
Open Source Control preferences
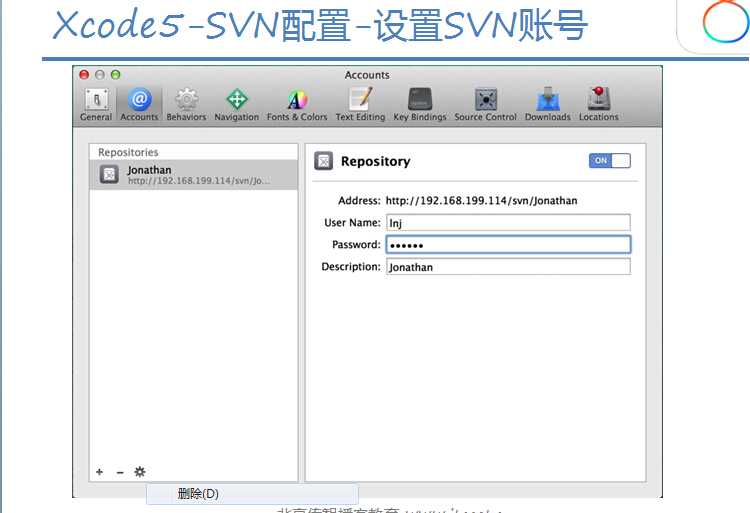coord(485,104)
